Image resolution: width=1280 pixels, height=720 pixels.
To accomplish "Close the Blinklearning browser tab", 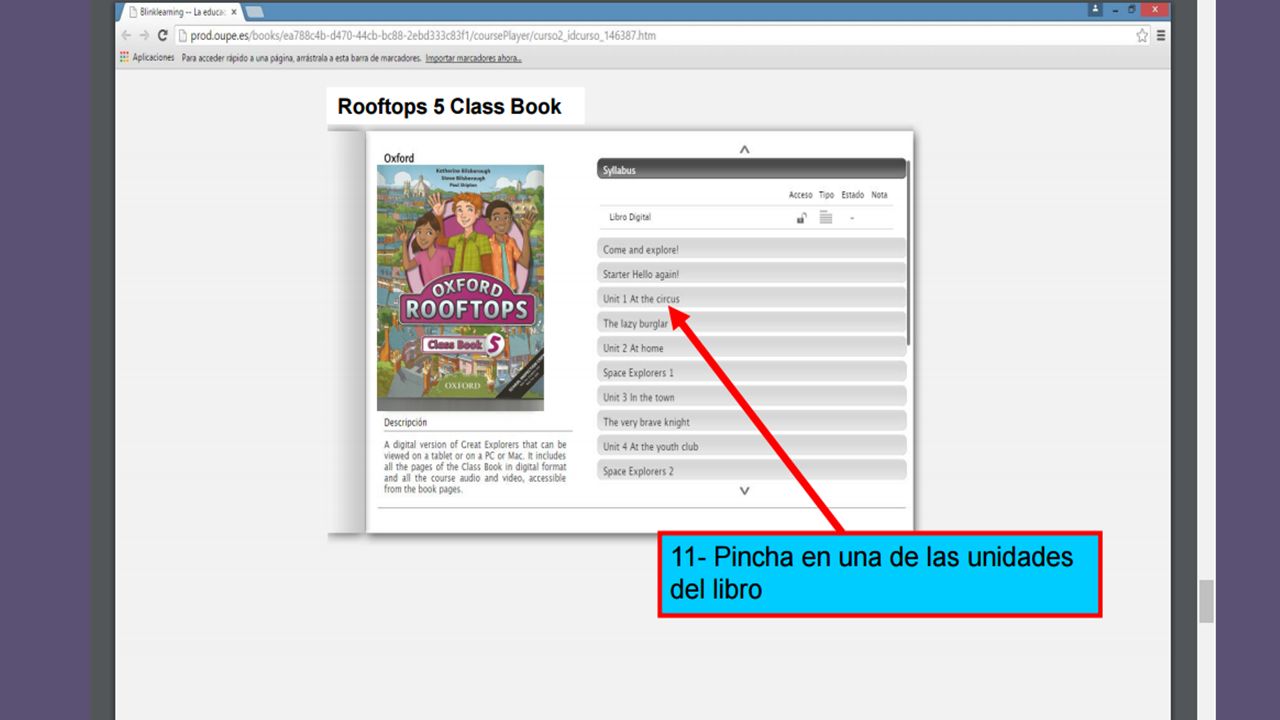I will [x=234, y=12].
